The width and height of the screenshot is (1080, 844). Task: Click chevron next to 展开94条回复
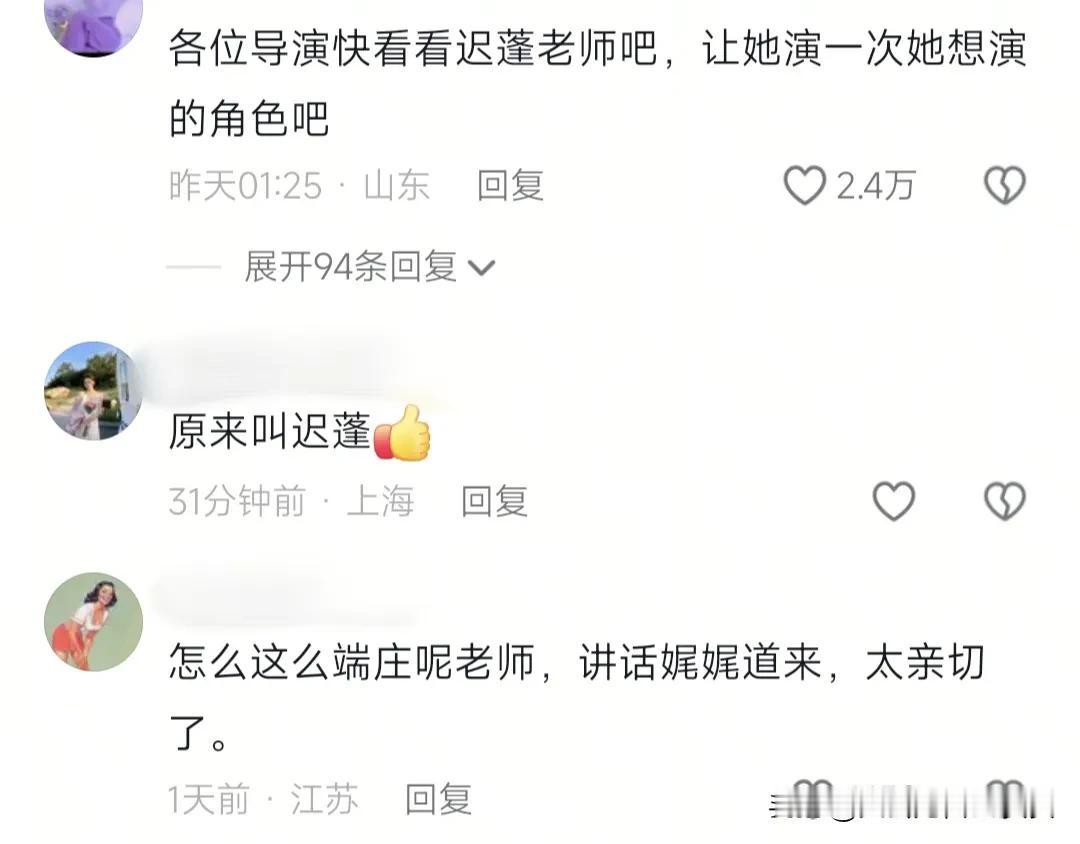tap(481, 268)
